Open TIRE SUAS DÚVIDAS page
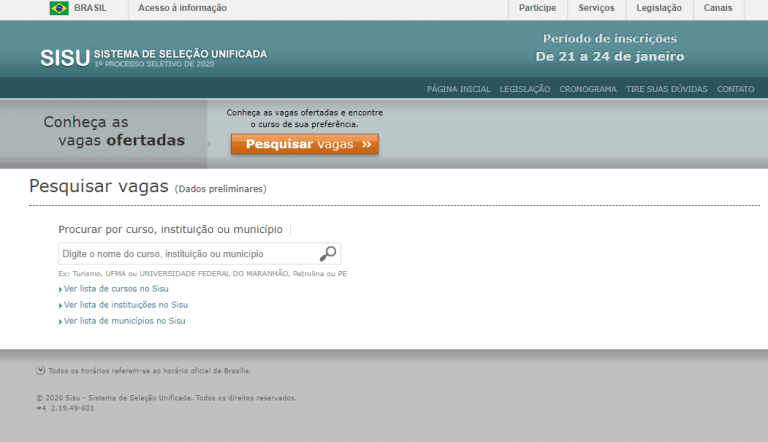768x442 pixels. pyautogui.click(x=667, y=89)
